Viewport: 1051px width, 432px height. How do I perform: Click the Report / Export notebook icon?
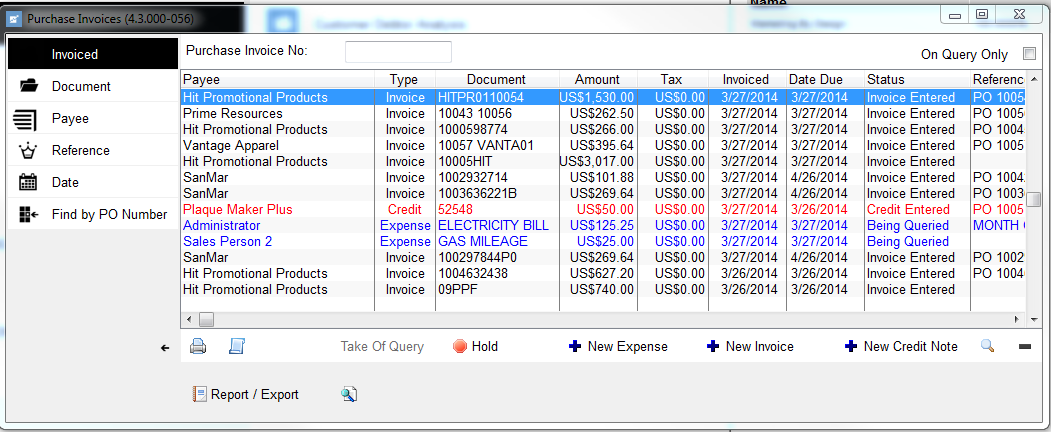coord(199,394)
